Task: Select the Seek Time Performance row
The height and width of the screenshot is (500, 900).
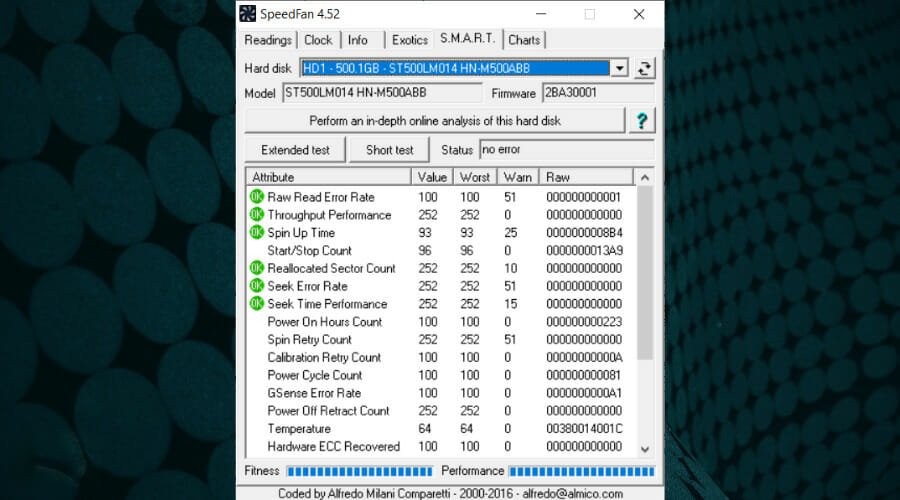Action: 441,304
